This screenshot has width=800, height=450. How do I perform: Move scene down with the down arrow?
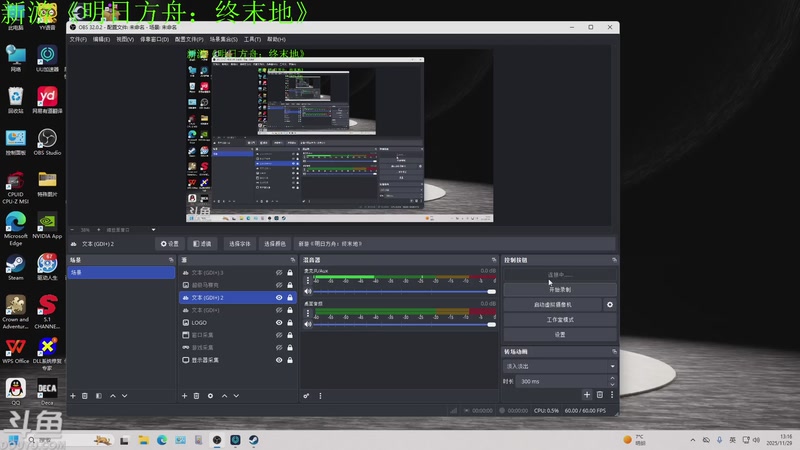coord(124,396)
